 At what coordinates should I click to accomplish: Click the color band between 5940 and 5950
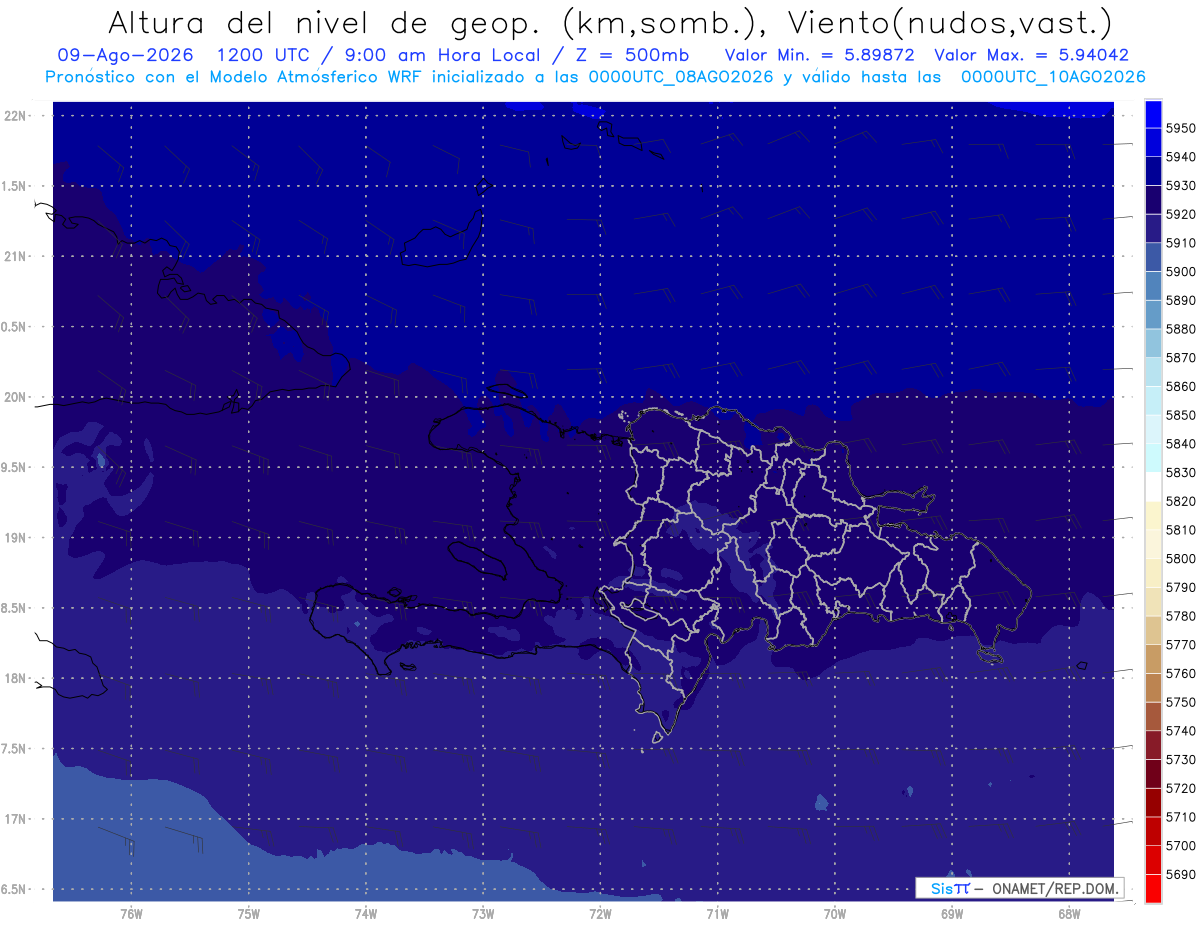tap(1153, 142)
